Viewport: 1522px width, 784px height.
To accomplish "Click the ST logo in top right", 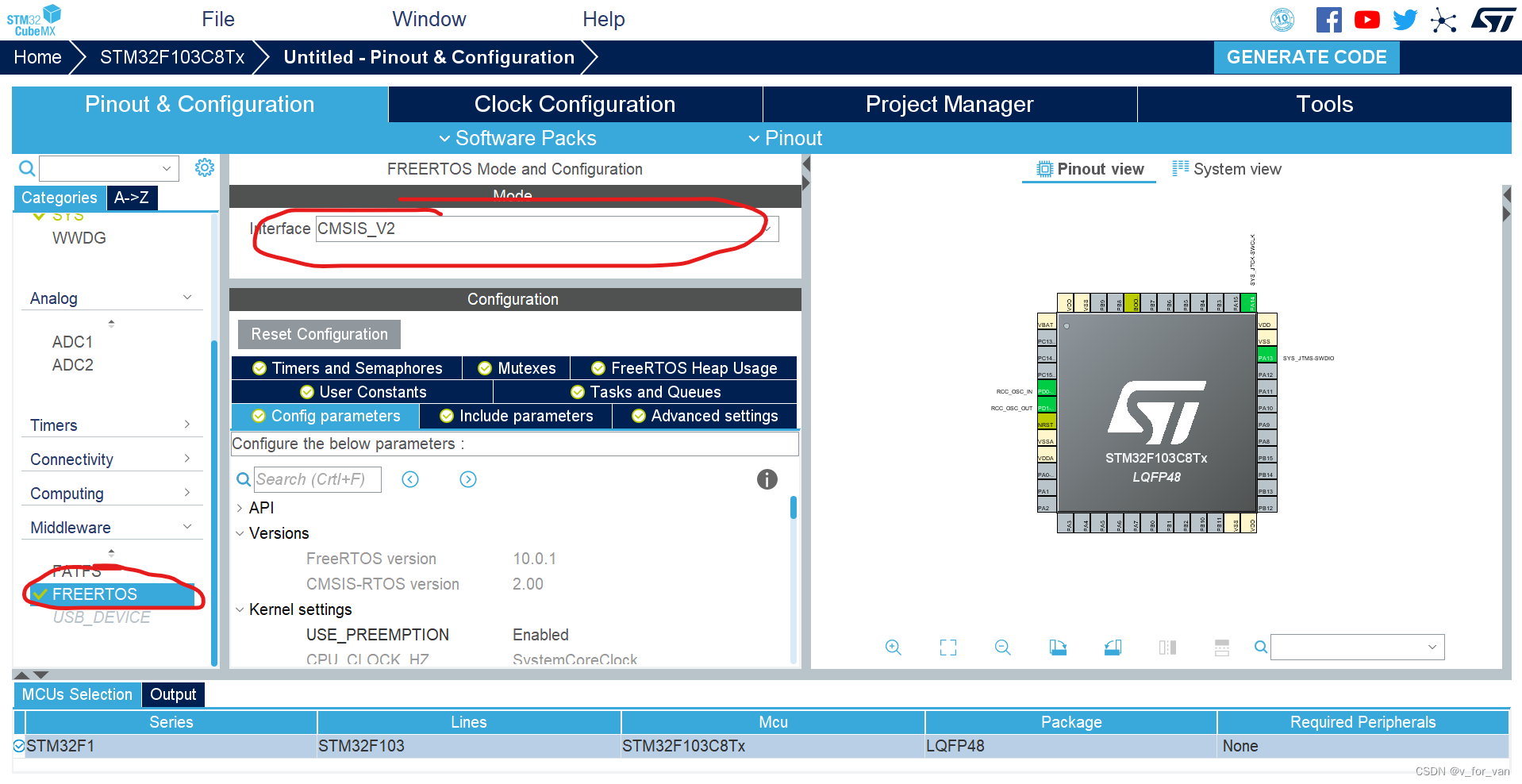I will tap(1493, 20).
